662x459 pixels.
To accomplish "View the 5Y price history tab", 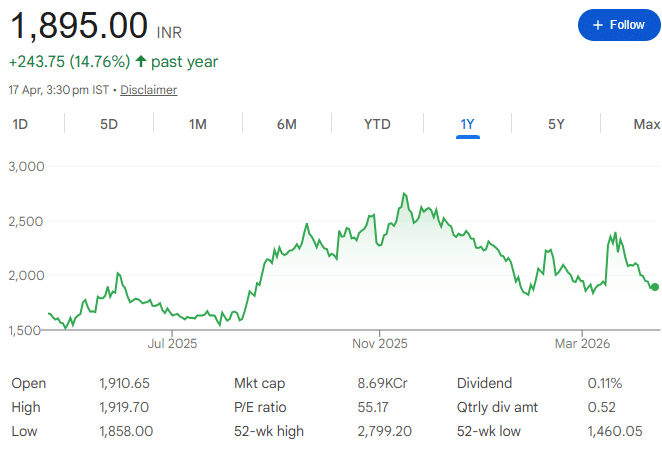I will point(556,124).
